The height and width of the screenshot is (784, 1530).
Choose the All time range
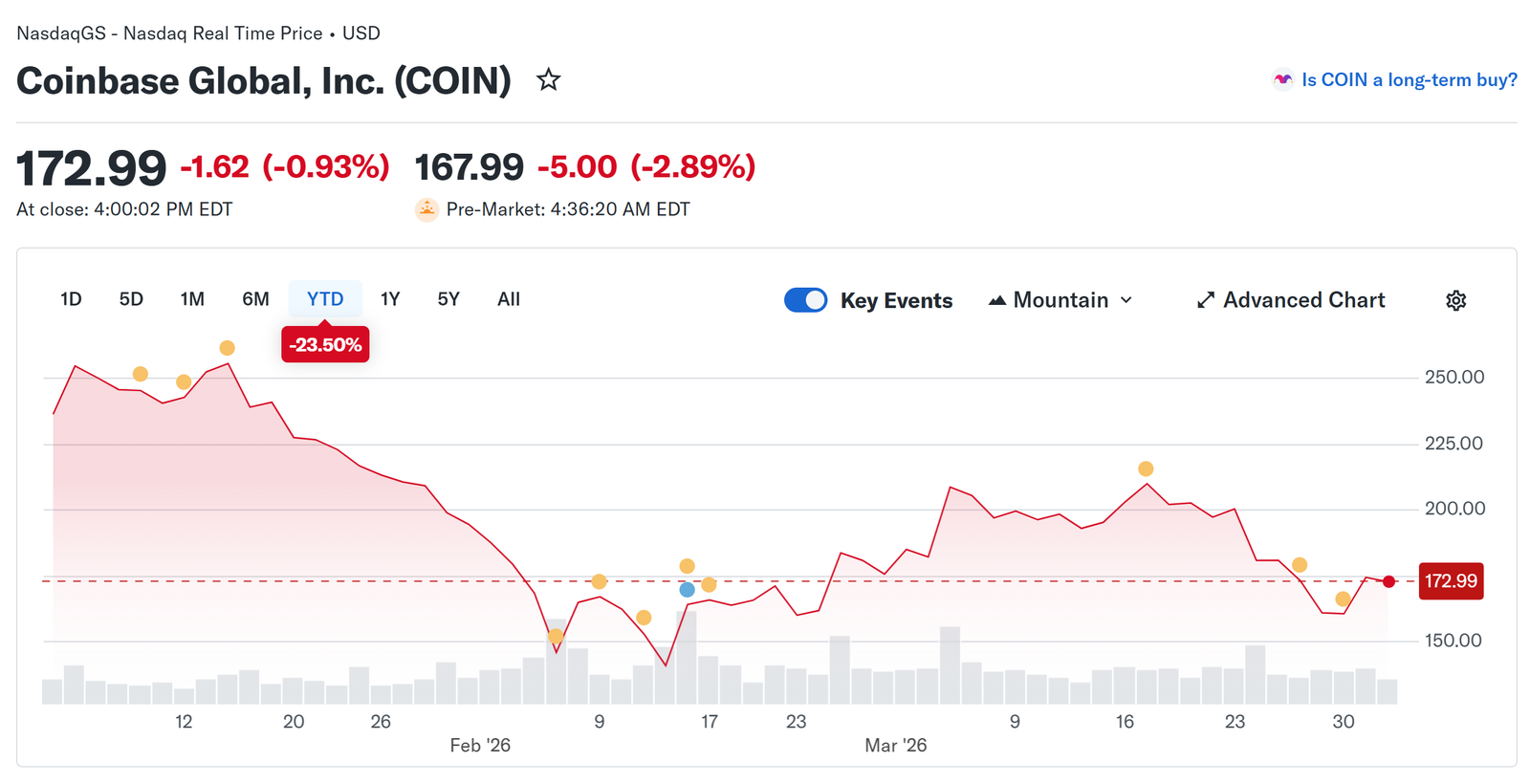pos(509,299)
